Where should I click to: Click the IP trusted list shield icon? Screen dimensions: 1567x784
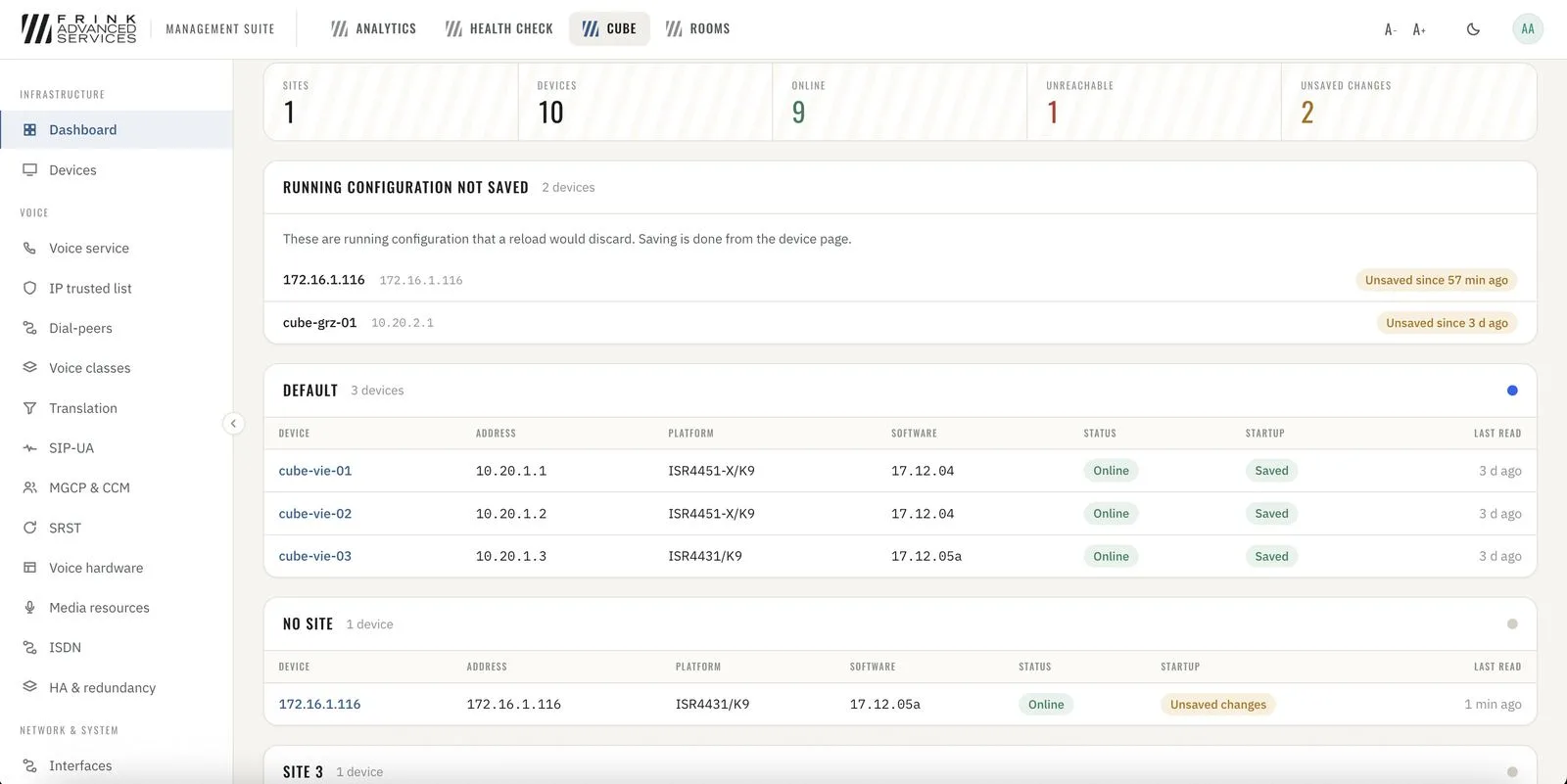pyautogui.click(x=29, y=289)
